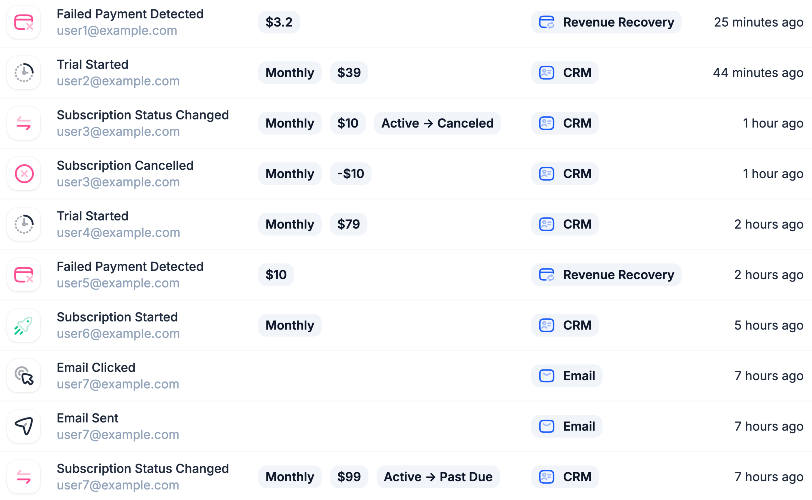Open the Subscription Cancelled event title

point(125,165)
